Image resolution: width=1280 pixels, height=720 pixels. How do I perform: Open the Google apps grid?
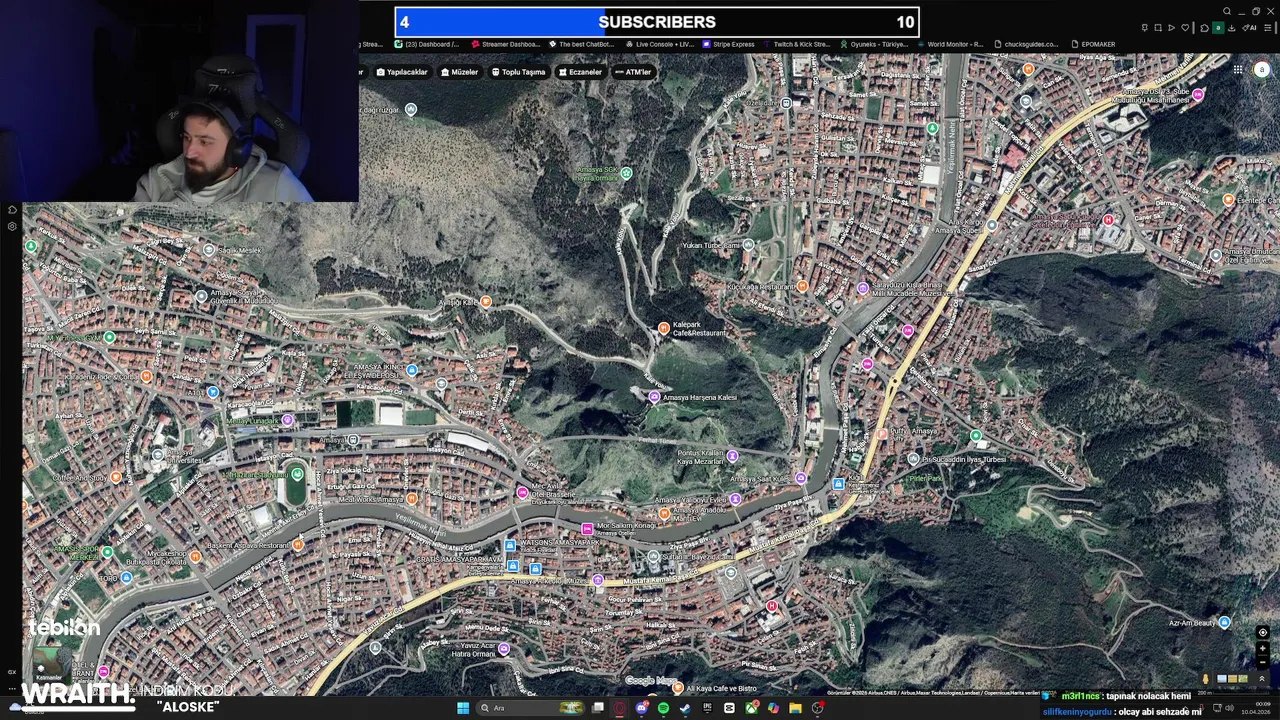click(1238, 70)
